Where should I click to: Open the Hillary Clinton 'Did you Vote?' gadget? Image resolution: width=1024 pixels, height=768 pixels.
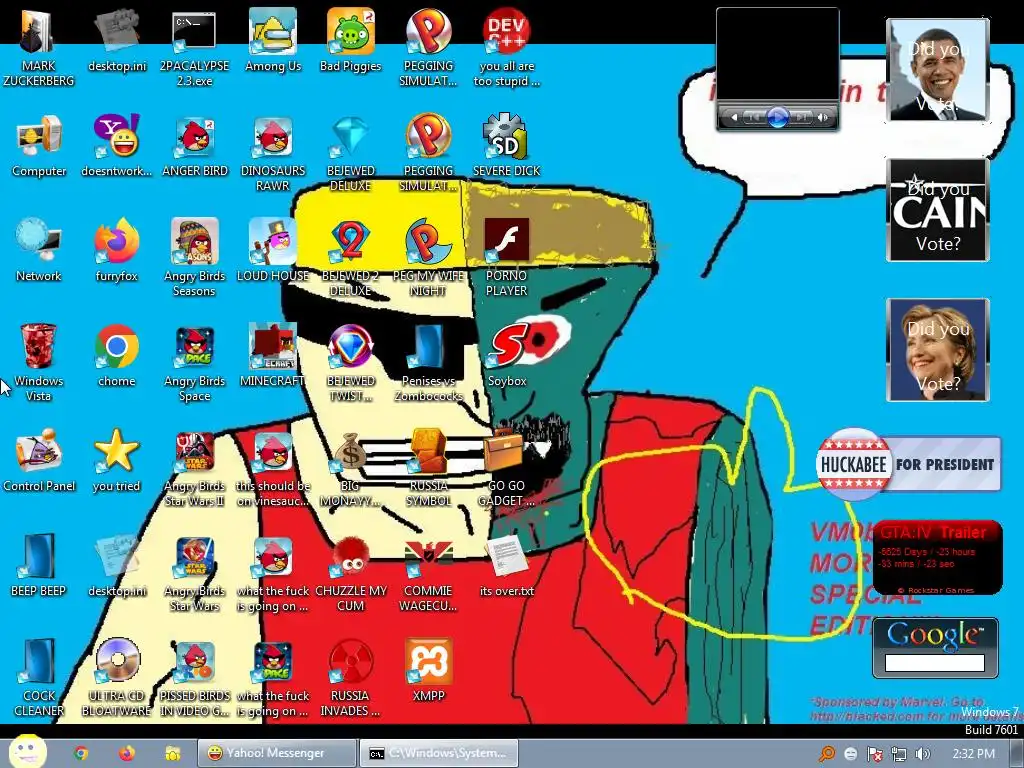[x=938, y=349]
